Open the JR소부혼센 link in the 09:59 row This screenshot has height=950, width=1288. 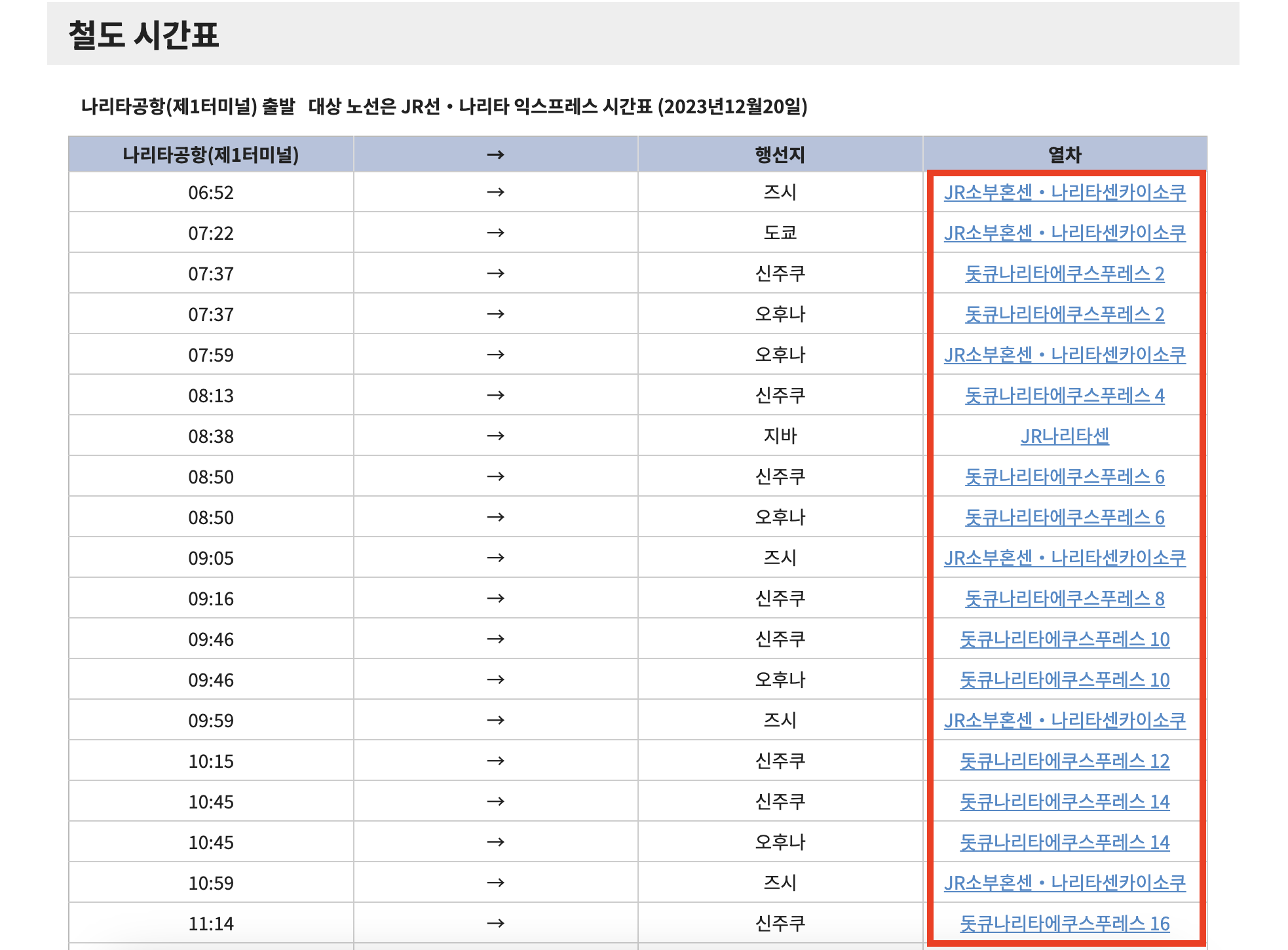coord(1065,721)
